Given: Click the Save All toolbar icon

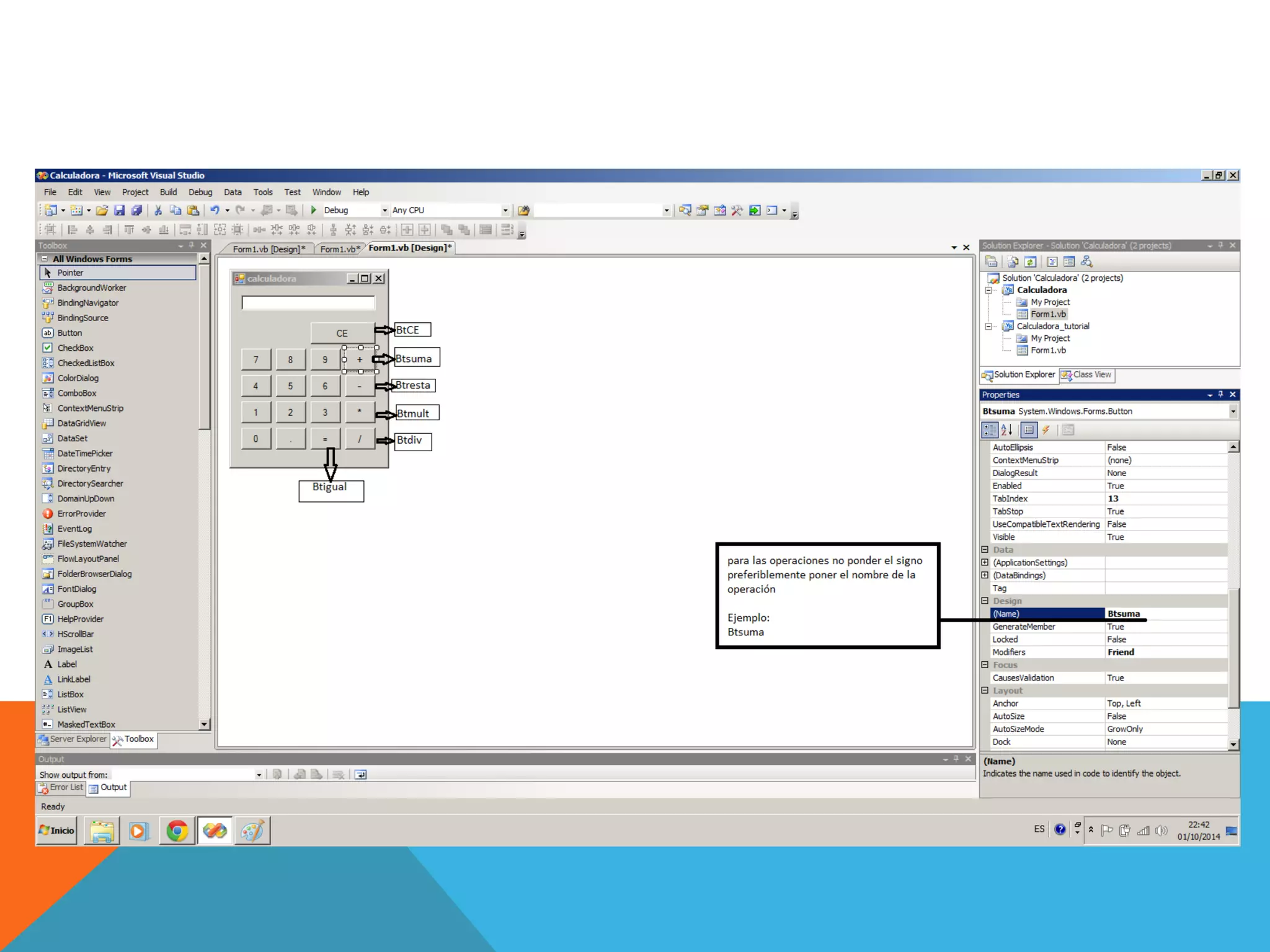Looking at the screenshot, I should (136, 210).
